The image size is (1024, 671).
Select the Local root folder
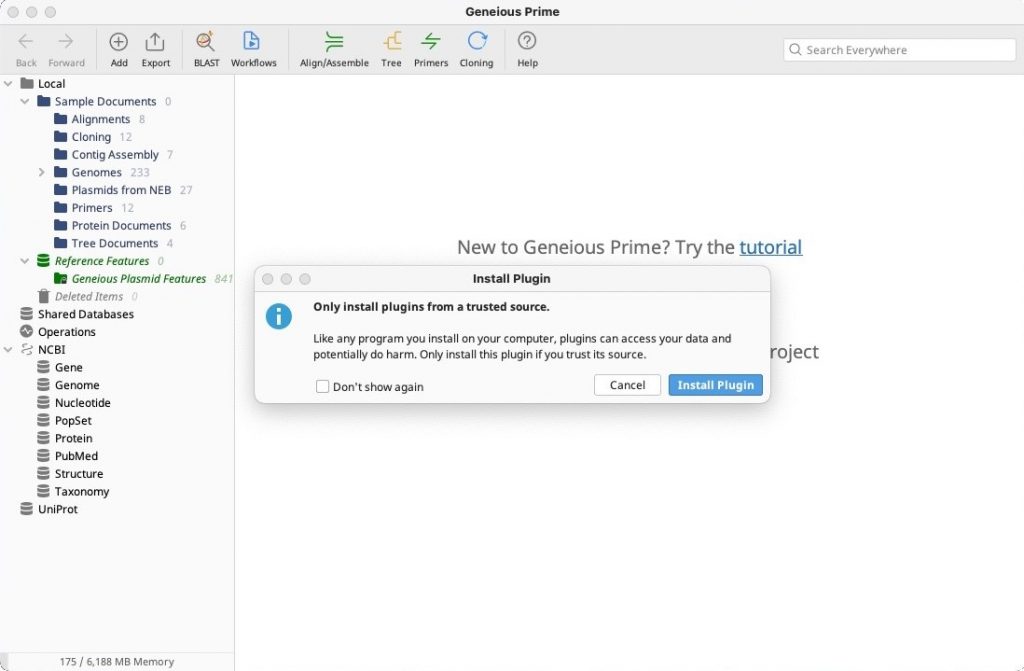click(51, 84)
